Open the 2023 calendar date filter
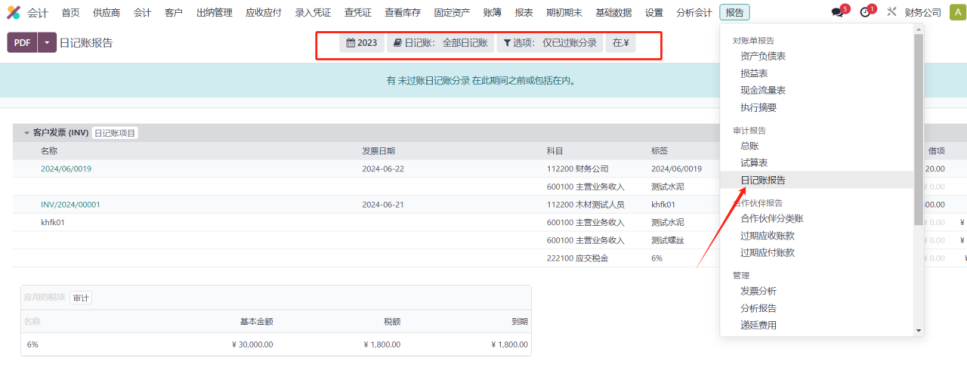This screenshot has height=383, width=967. pyautogui.click(x=362, y=43)
